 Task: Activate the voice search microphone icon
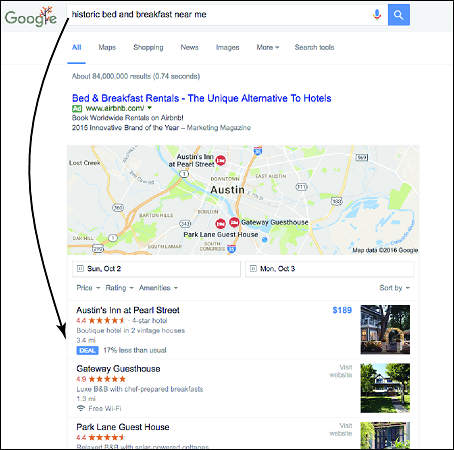pyautogui.click(x=377, y=15)
